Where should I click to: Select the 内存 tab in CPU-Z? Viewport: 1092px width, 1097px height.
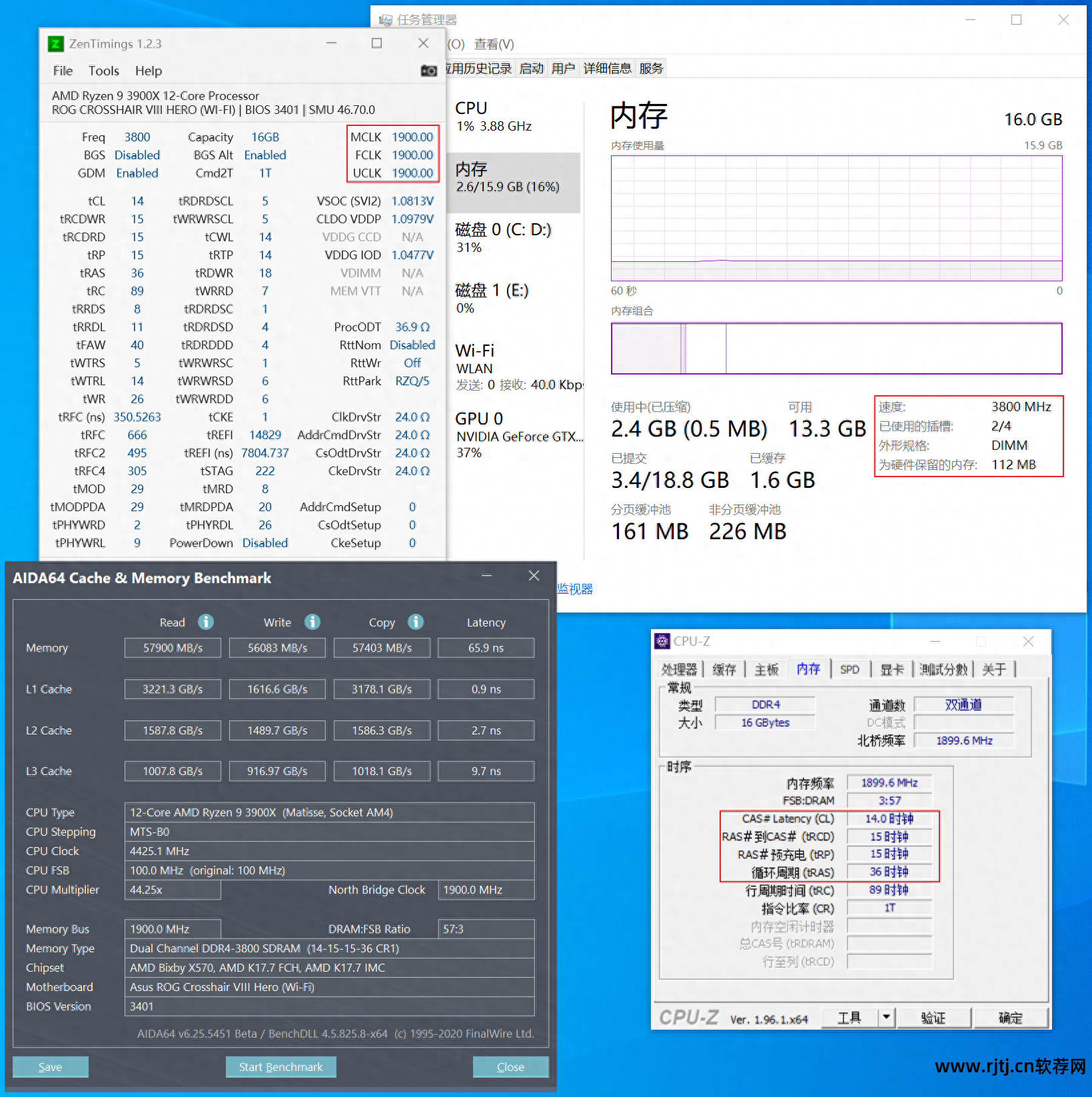pos(808,668)
